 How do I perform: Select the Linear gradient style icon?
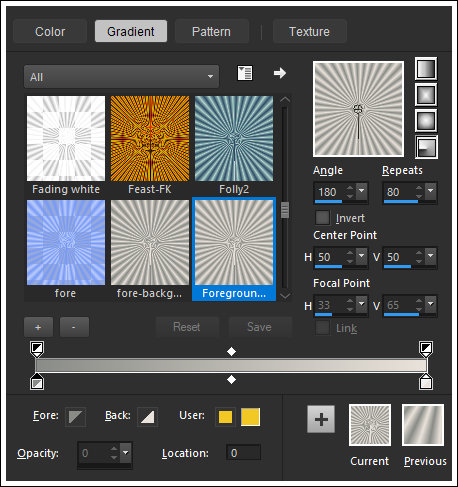pyautogui.click(x=426, y=69)
